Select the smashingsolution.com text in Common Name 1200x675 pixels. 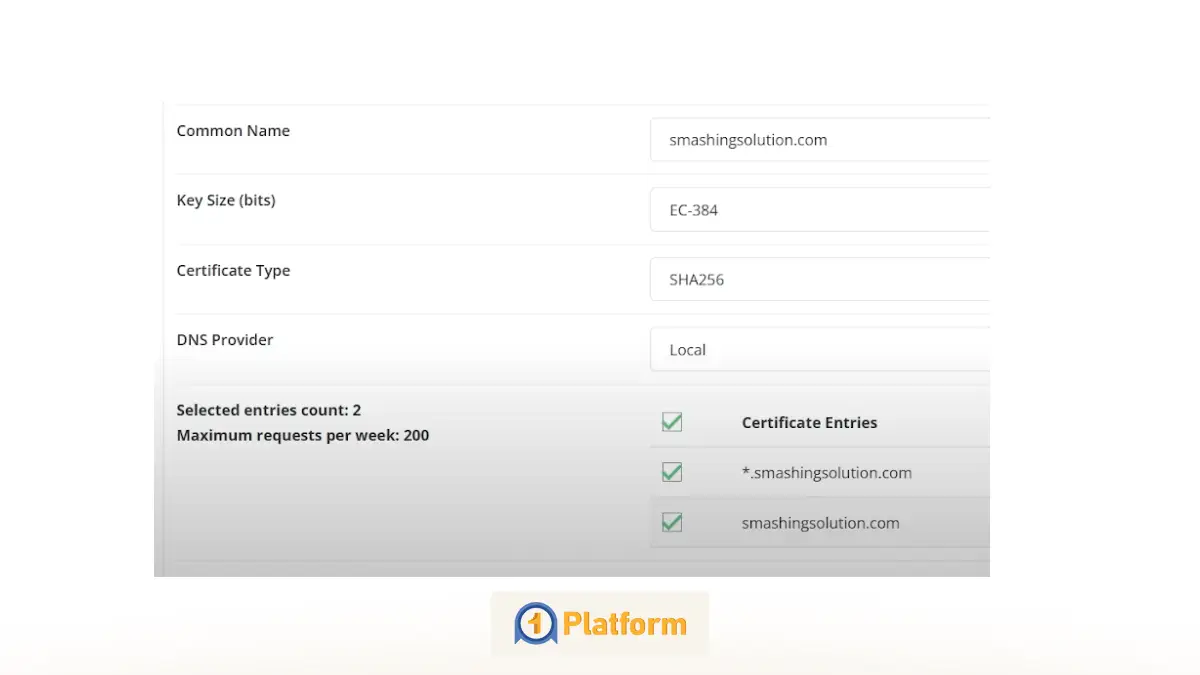(748, 139)
